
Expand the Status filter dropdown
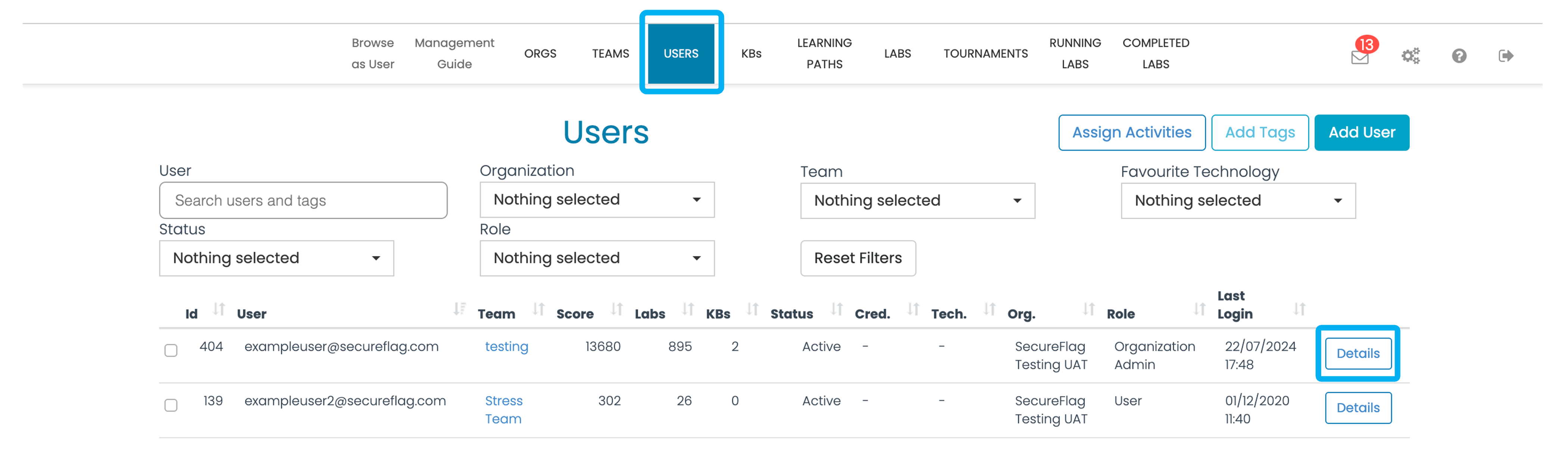pos(277,258)
